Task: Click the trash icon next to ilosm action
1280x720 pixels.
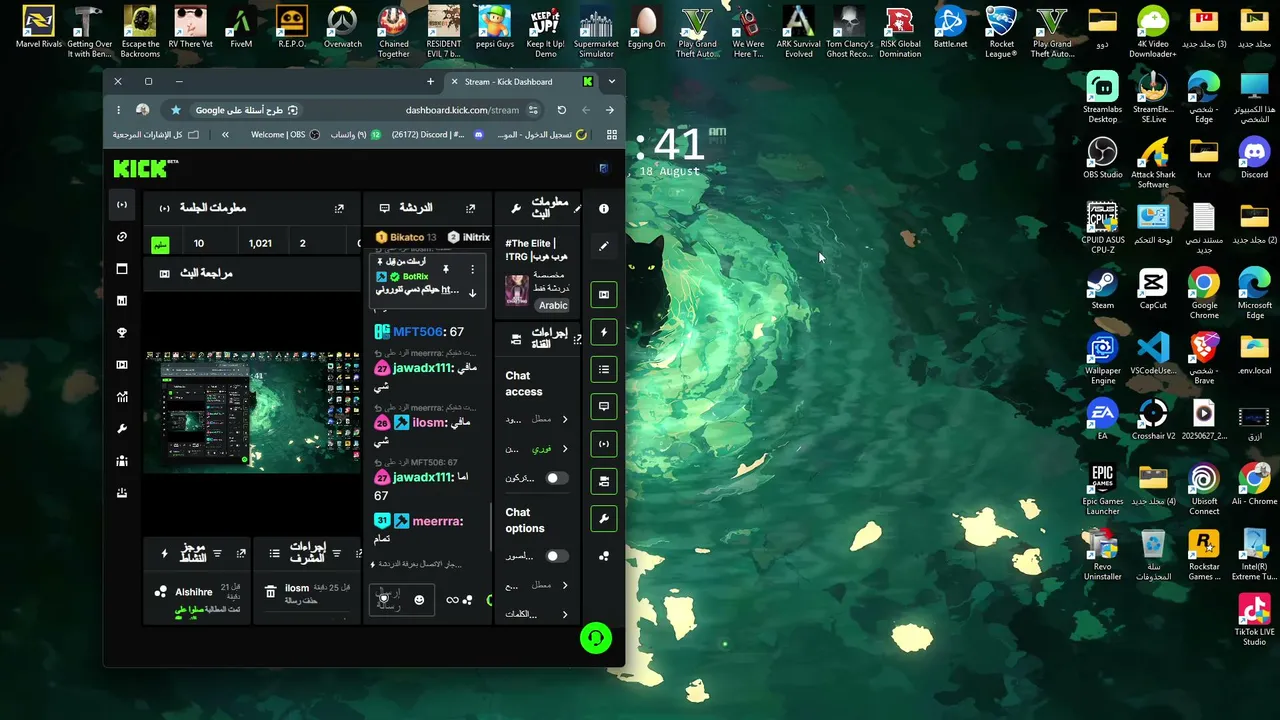Action: click(270, 592)
